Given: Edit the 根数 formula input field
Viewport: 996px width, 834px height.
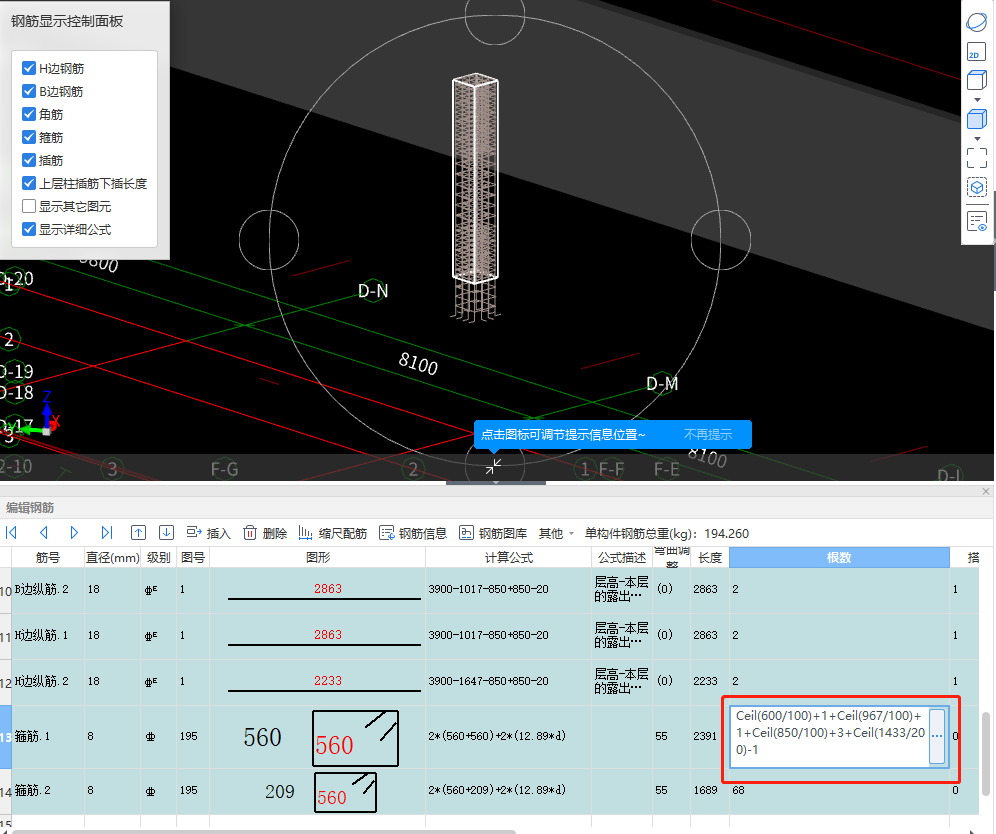Looking at the screenshot, I should [830, 736].
